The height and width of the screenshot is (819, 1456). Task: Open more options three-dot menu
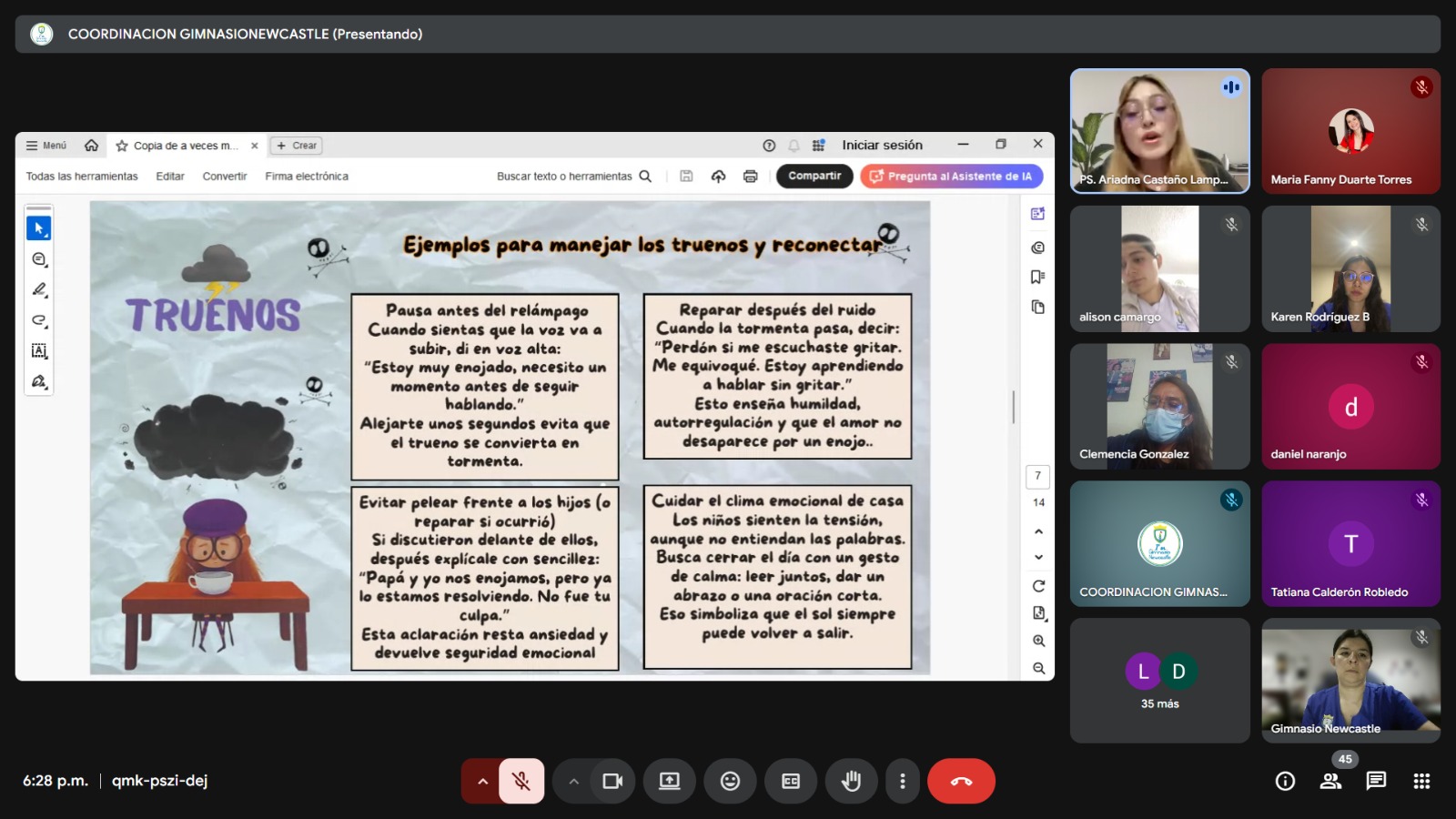(903, 781)
